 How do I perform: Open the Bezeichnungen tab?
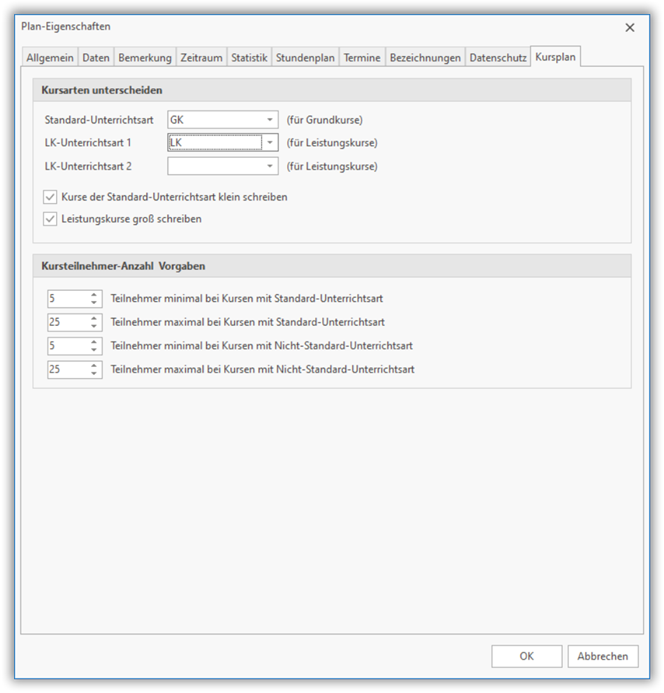click(425, 58)
